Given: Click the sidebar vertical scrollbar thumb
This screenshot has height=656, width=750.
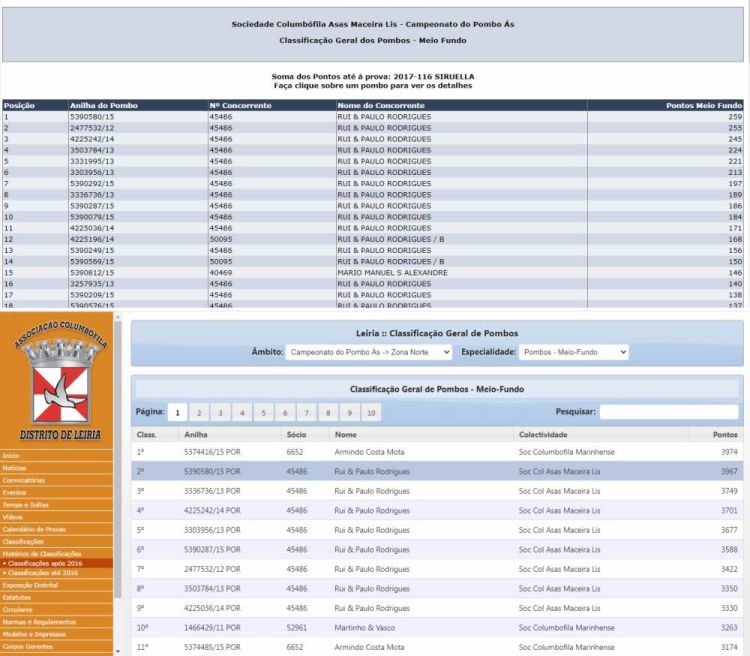Looking at the screenshot, I should (x=118, y=459).
